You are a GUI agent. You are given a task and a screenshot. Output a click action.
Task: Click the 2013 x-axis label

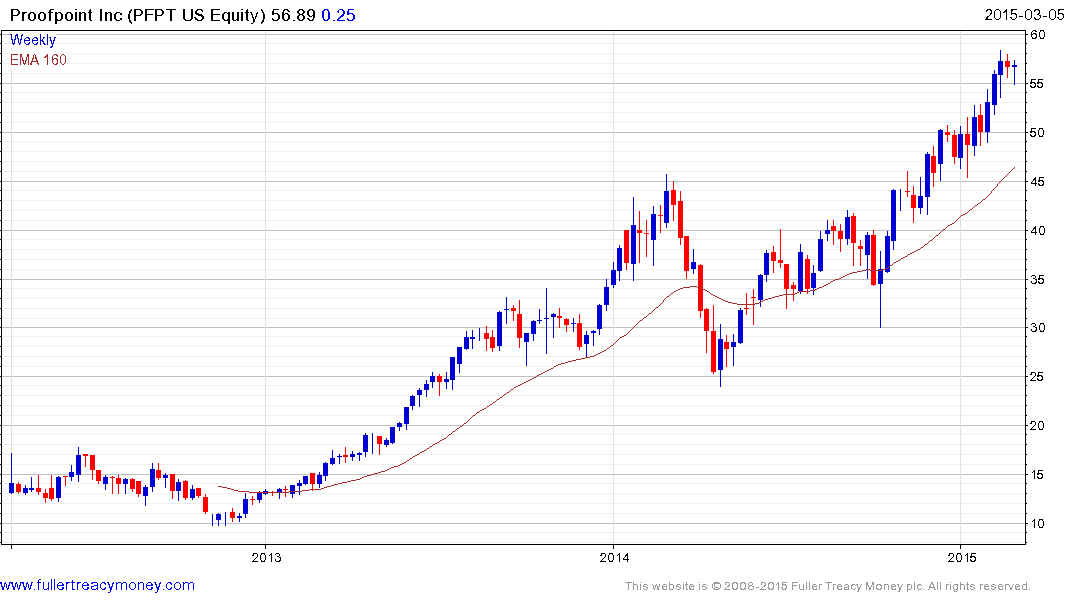coord(266,557)
